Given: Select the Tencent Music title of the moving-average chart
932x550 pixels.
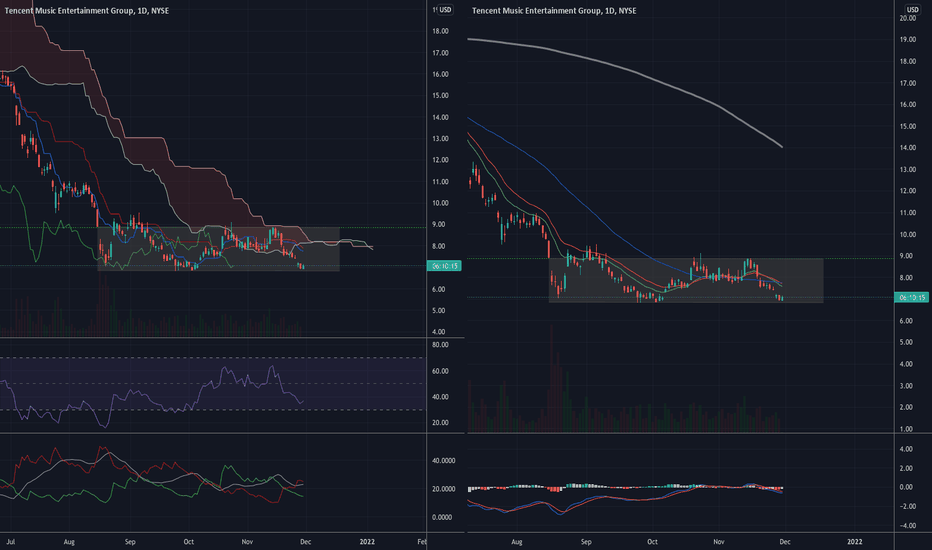Looking at the screenshot, I should click(554, 11).
